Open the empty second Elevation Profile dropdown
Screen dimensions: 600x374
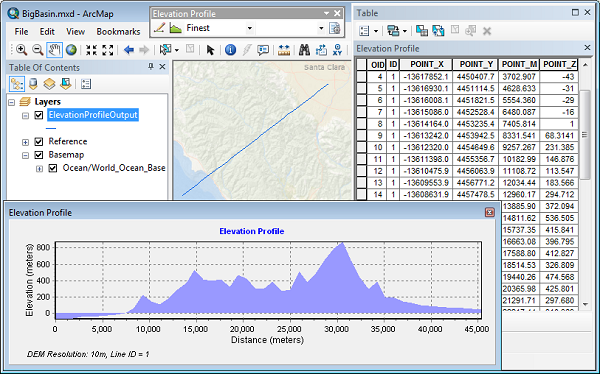(x=321, y=28)
